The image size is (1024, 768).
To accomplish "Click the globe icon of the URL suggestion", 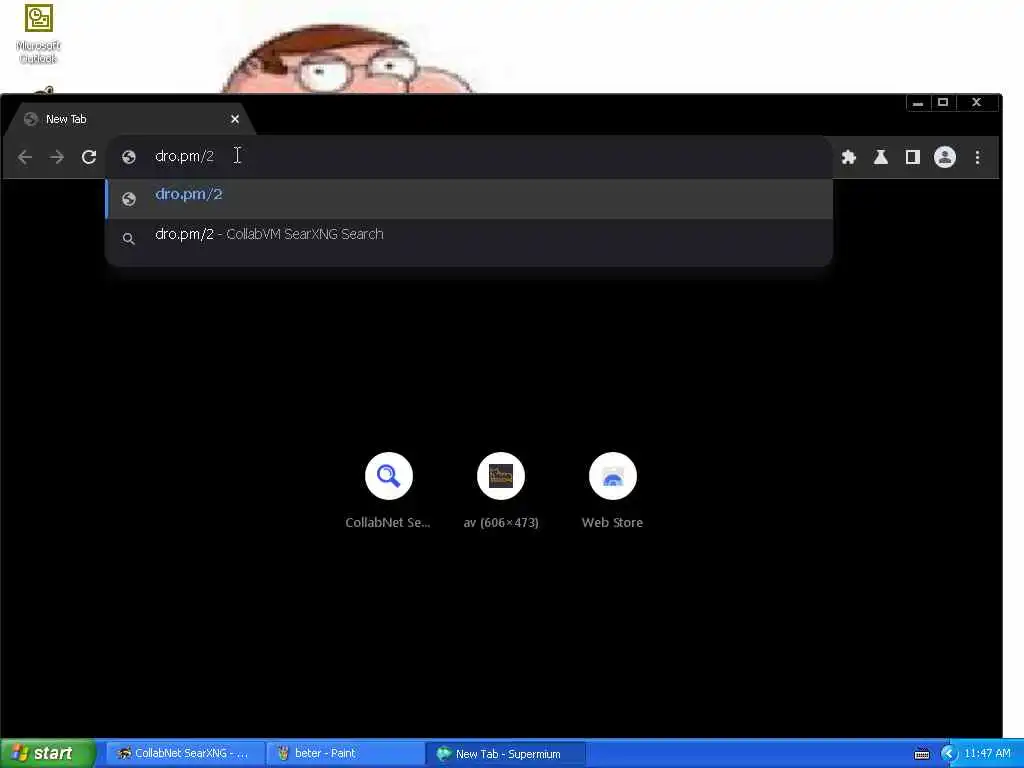I will coord(129,199).
